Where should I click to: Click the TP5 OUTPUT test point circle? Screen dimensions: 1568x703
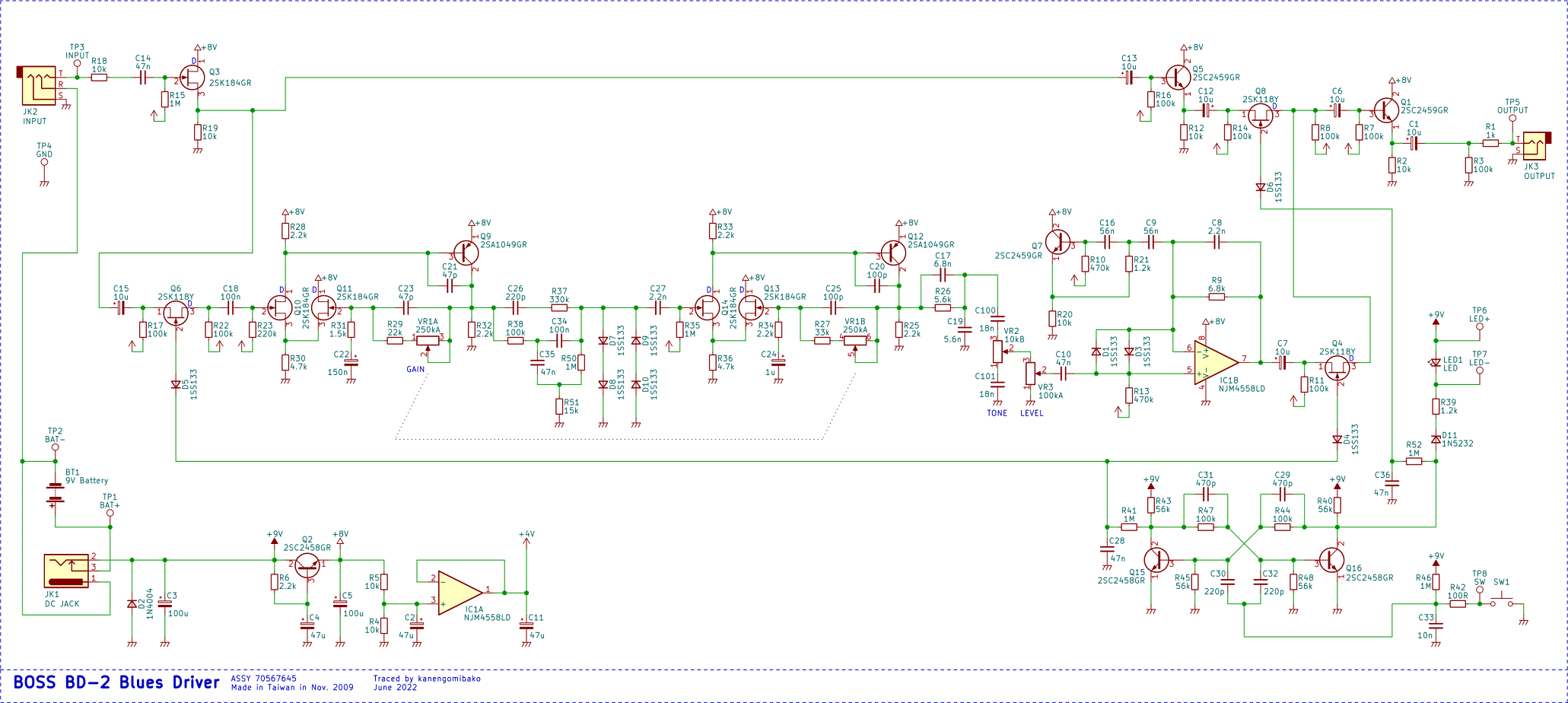(x=1512, y=119)
